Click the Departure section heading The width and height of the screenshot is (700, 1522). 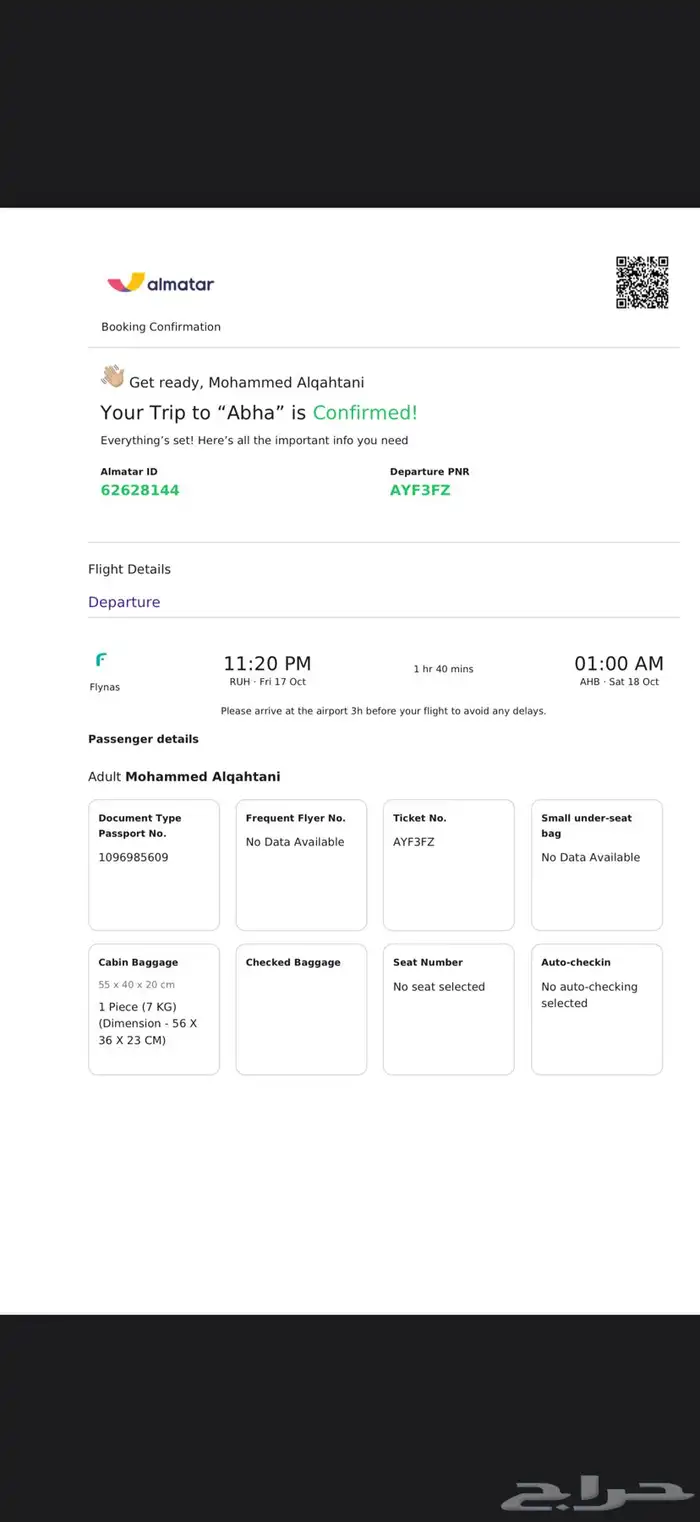point(124,602)
